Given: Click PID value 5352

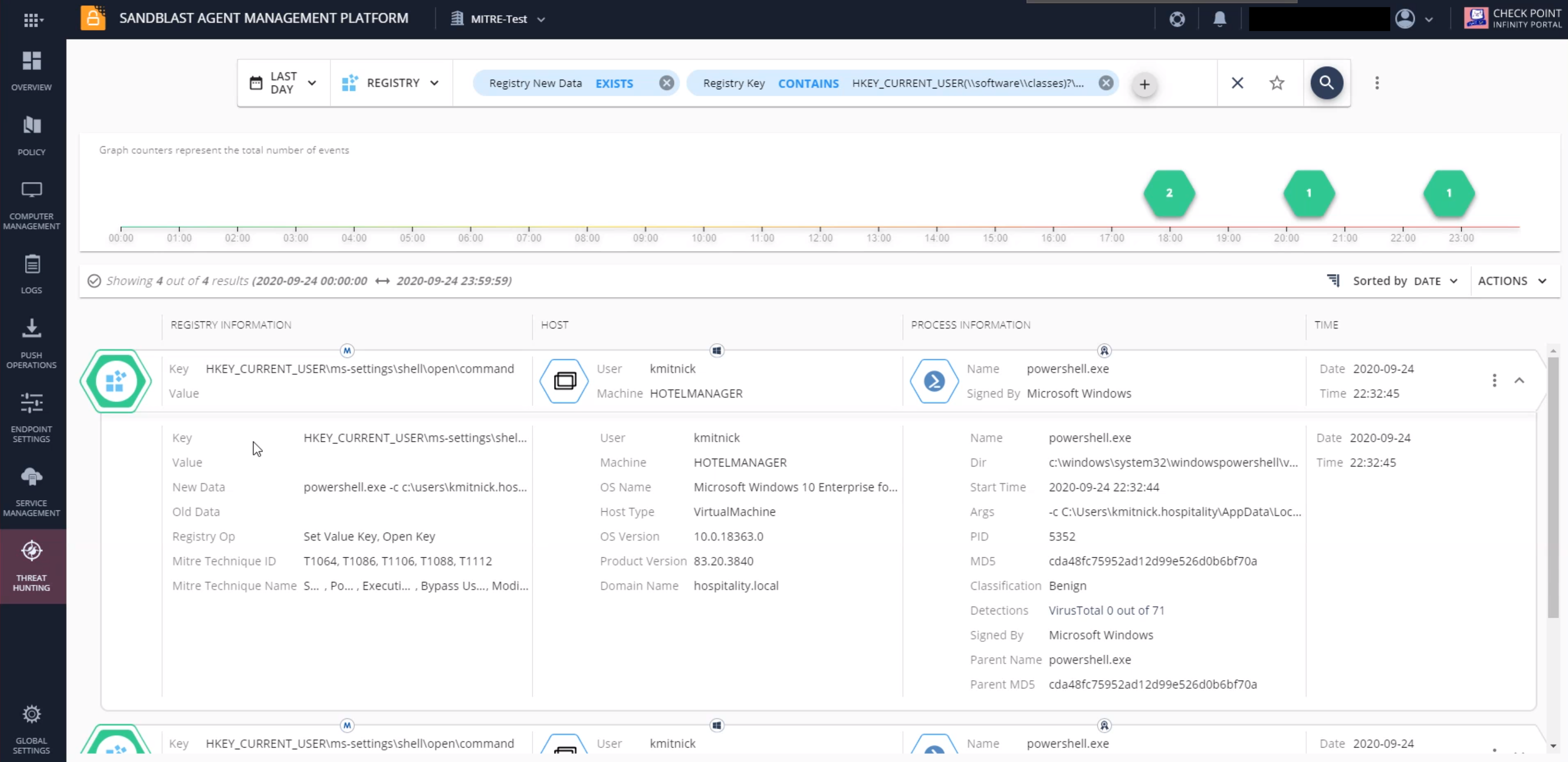Looking at the screenshot, I should click(1062, 537).
